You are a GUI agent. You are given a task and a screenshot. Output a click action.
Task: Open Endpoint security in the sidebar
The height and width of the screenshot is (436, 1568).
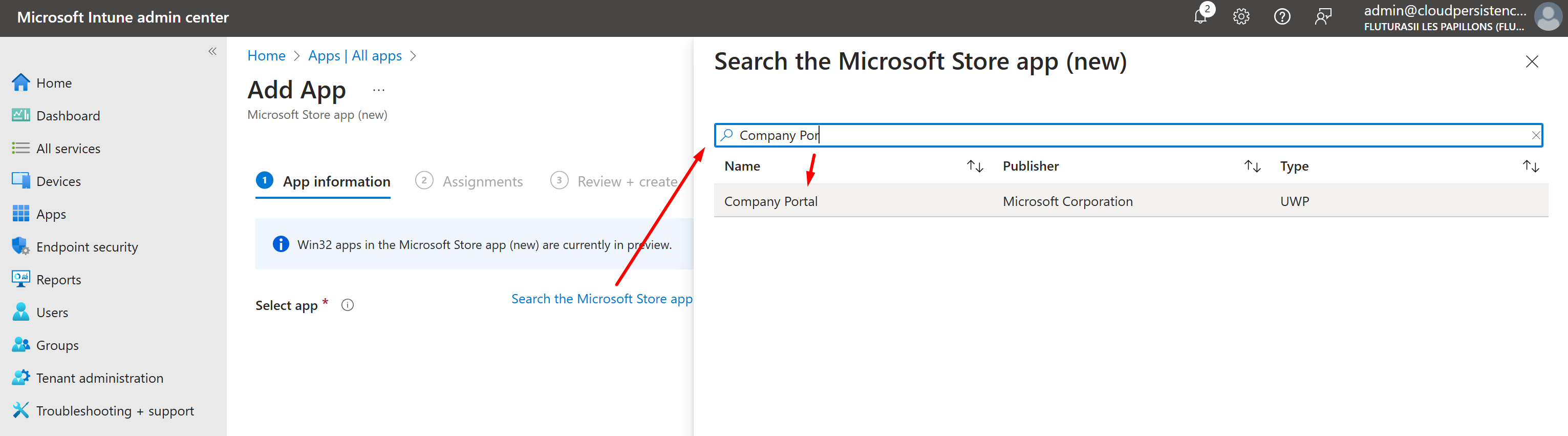tap(87, 247)
